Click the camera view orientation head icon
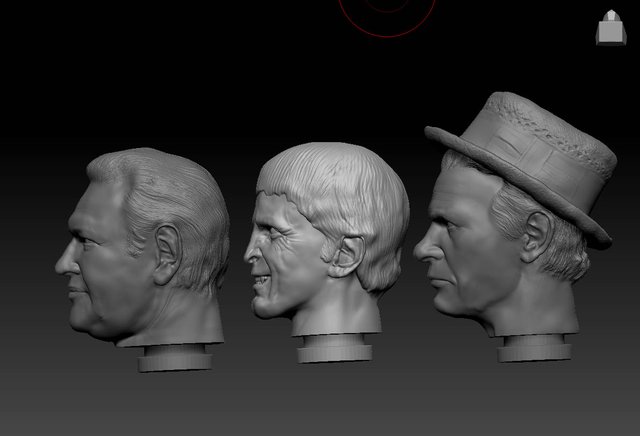Image resolution: width=640 pixels, height=436 pixels. point(611,28)
